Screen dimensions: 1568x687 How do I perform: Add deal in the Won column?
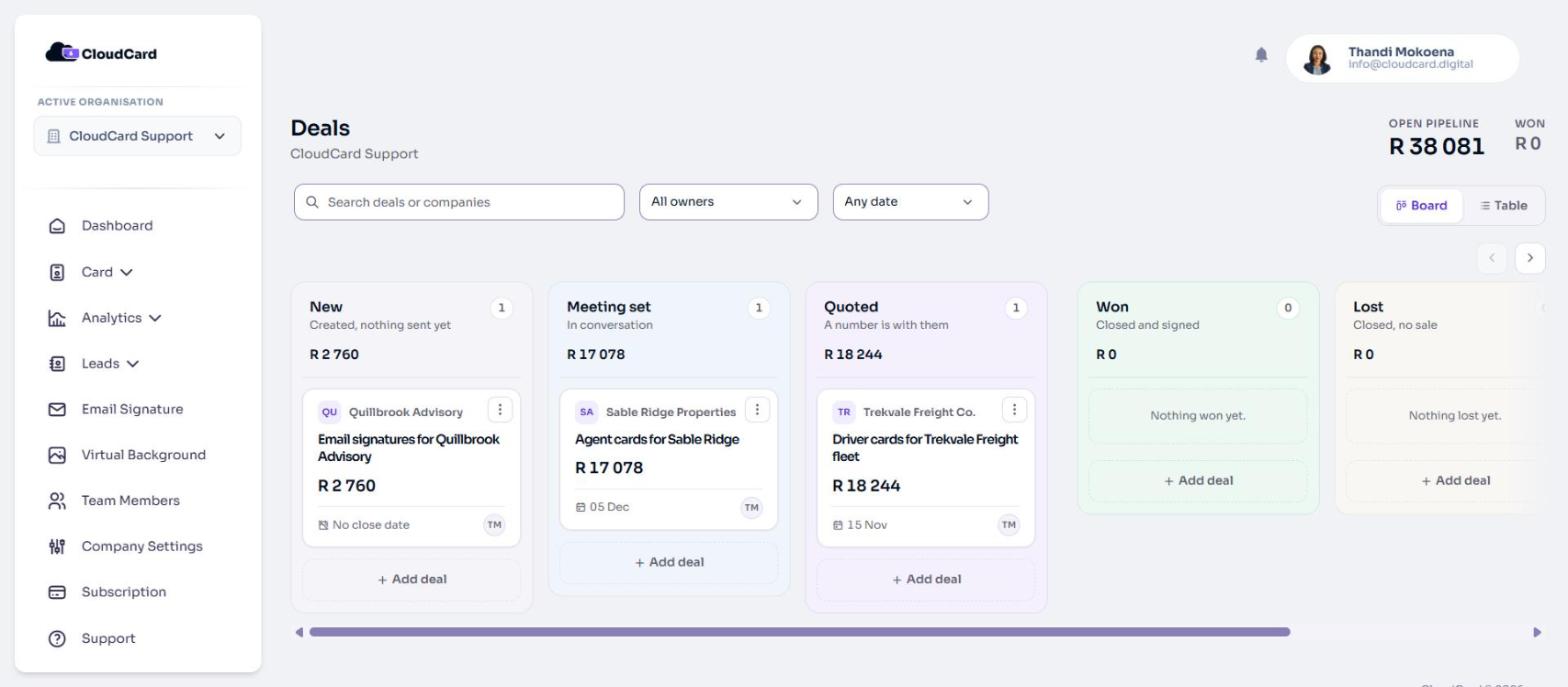[x=1198, y=481]
